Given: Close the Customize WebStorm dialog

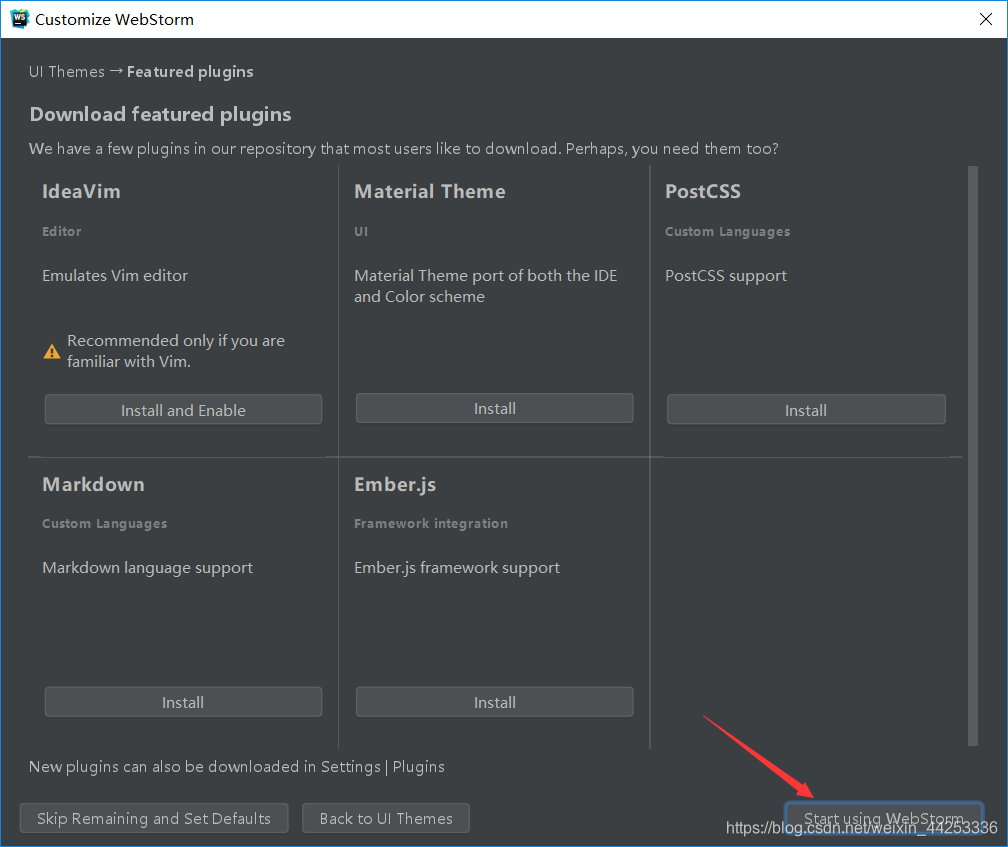Looking at the screenshot, I should pos(986,19).
